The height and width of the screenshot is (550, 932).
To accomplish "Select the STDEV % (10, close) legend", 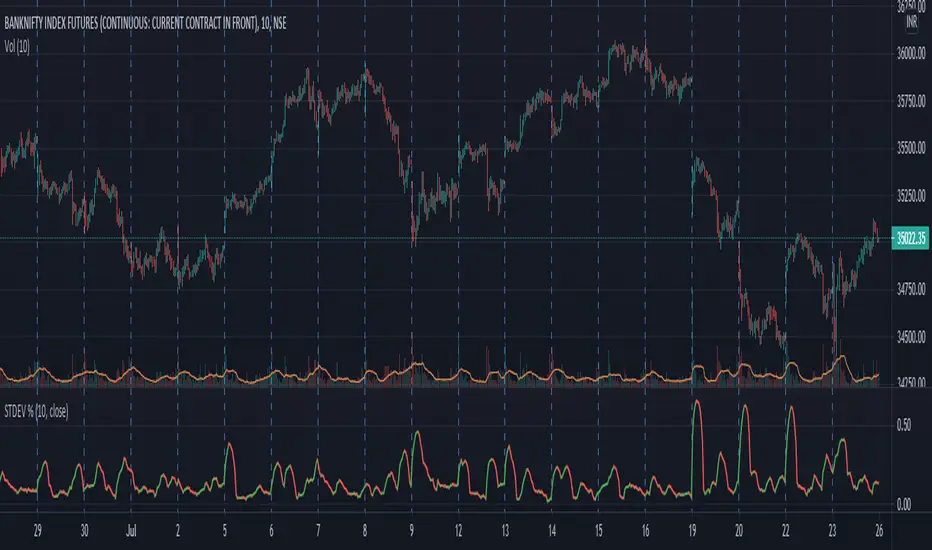I will [x=48, y=410].
